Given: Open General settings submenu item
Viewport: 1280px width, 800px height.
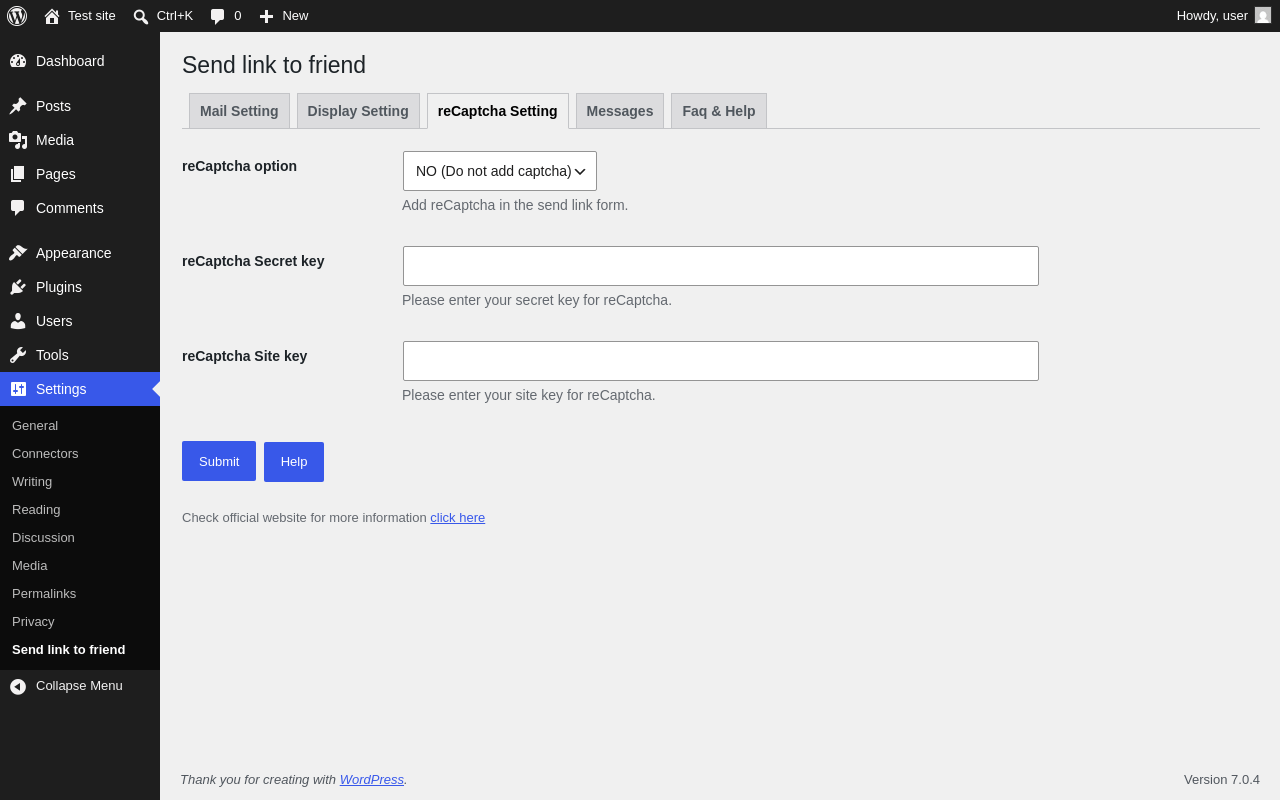Looking at the screenshot, I should (x=35, y=426).
